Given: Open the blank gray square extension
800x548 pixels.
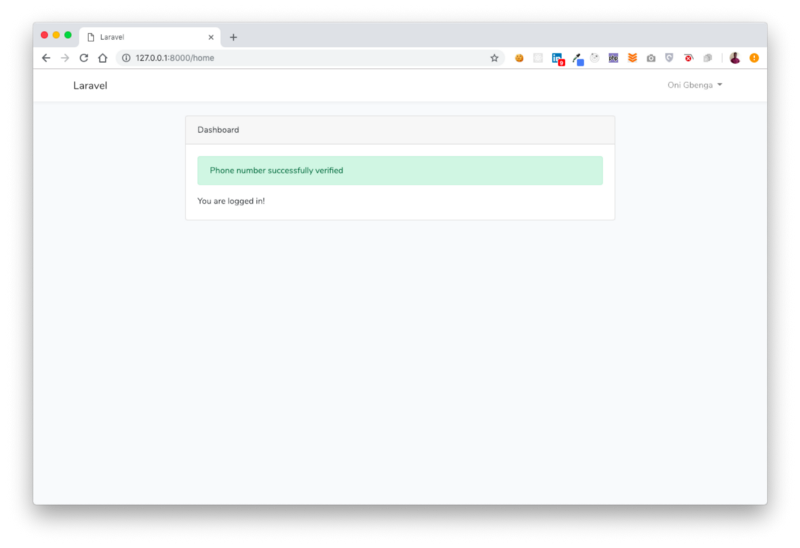Looking at the screenshot, I should tap(538, 58).
